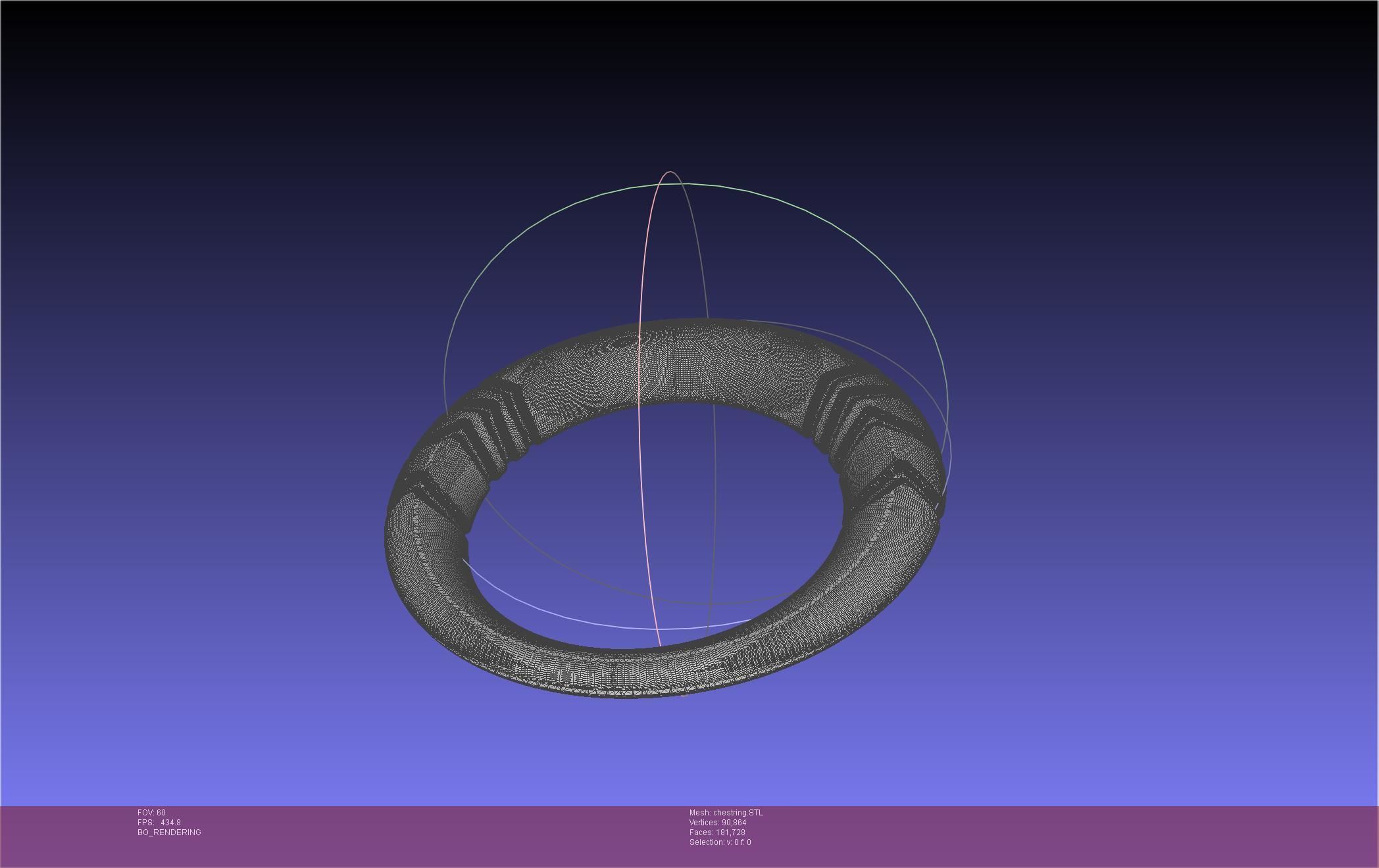Click the 'Vertices: 90,864' text
This screenshot has width=1379, height=868.
point(718,823)
